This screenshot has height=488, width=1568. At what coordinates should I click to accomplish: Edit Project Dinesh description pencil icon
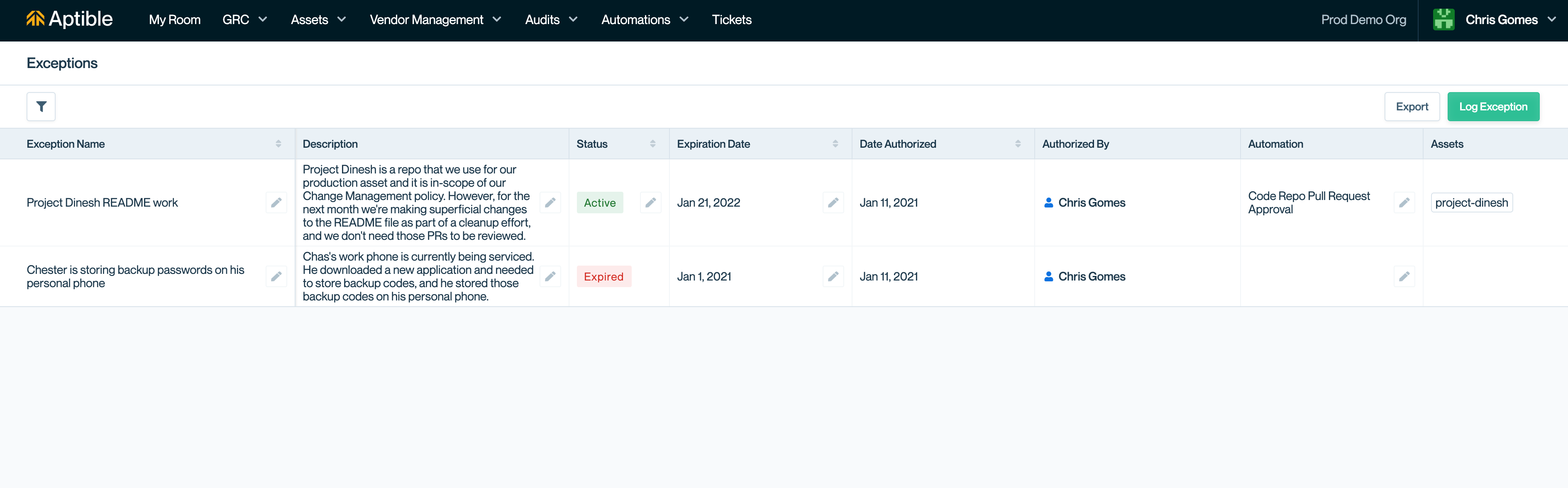[x=550, y=203]
